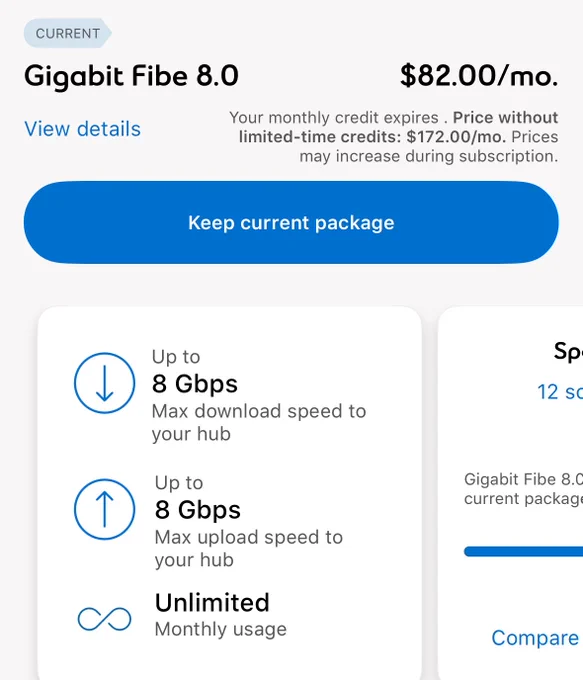Click 'Max download speed to your hub' text
The image size is (583, 680).
(x=259, y=422)
